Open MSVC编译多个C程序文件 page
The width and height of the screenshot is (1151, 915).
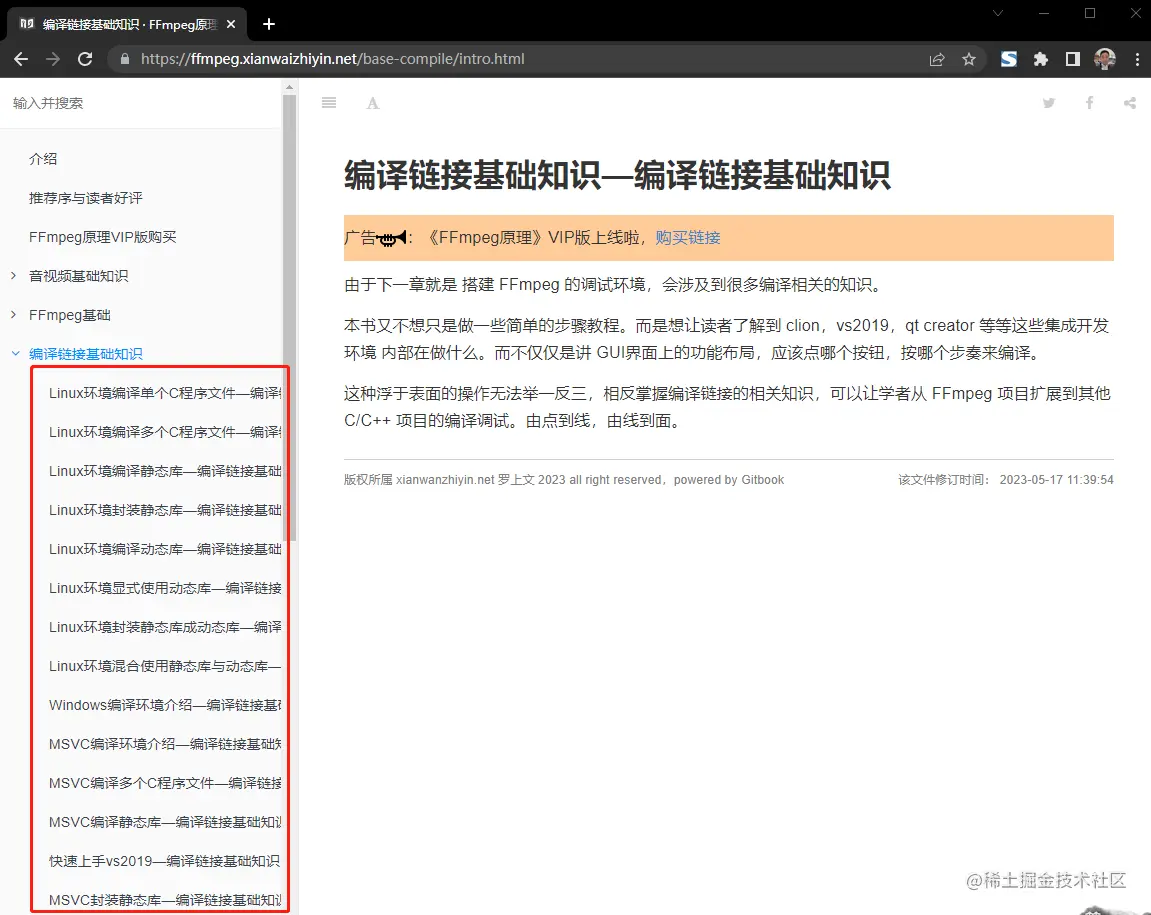[164, 783]
